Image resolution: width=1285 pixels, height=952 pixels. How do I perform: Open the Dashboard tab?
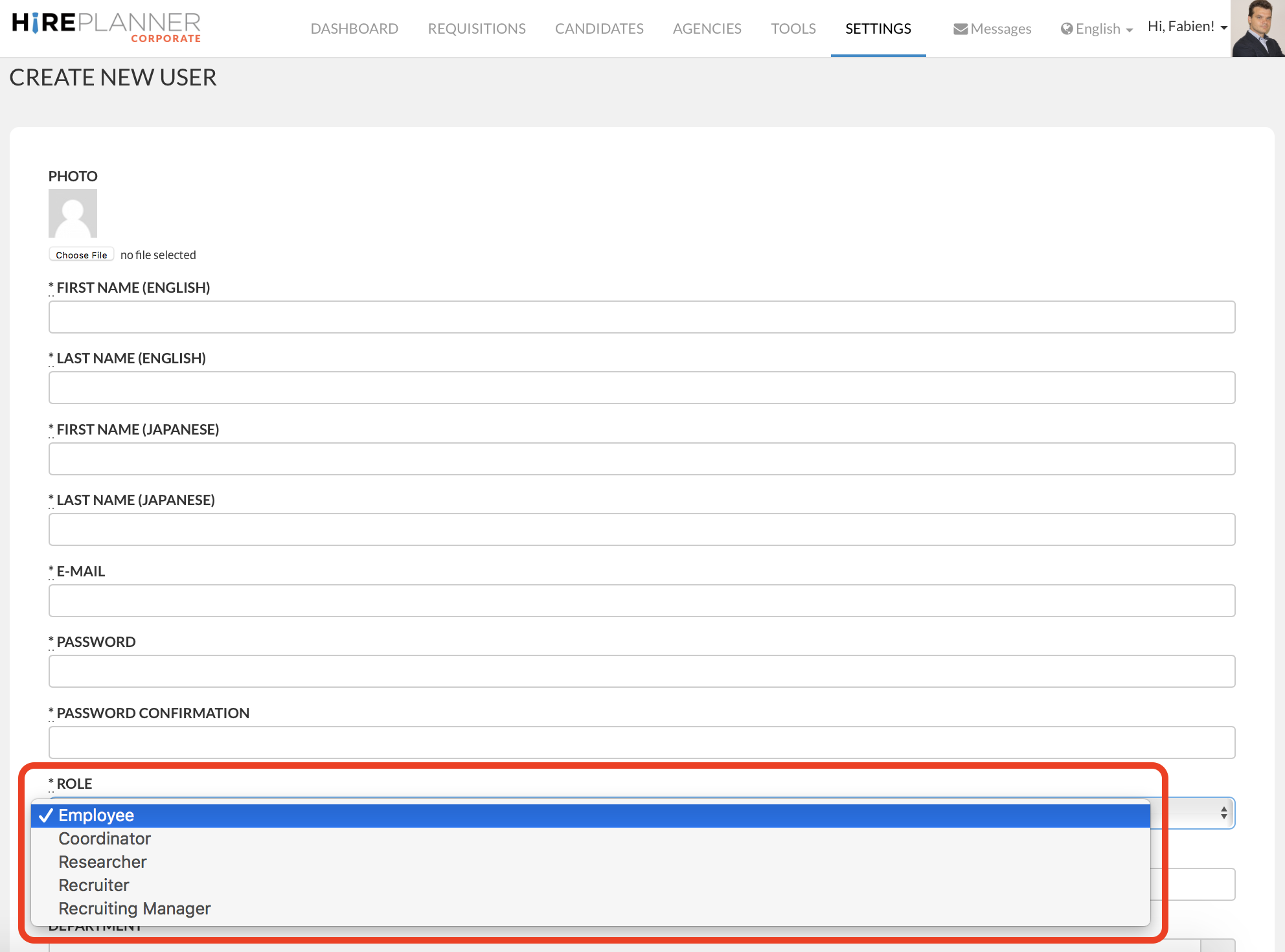[x=354, y=28]
